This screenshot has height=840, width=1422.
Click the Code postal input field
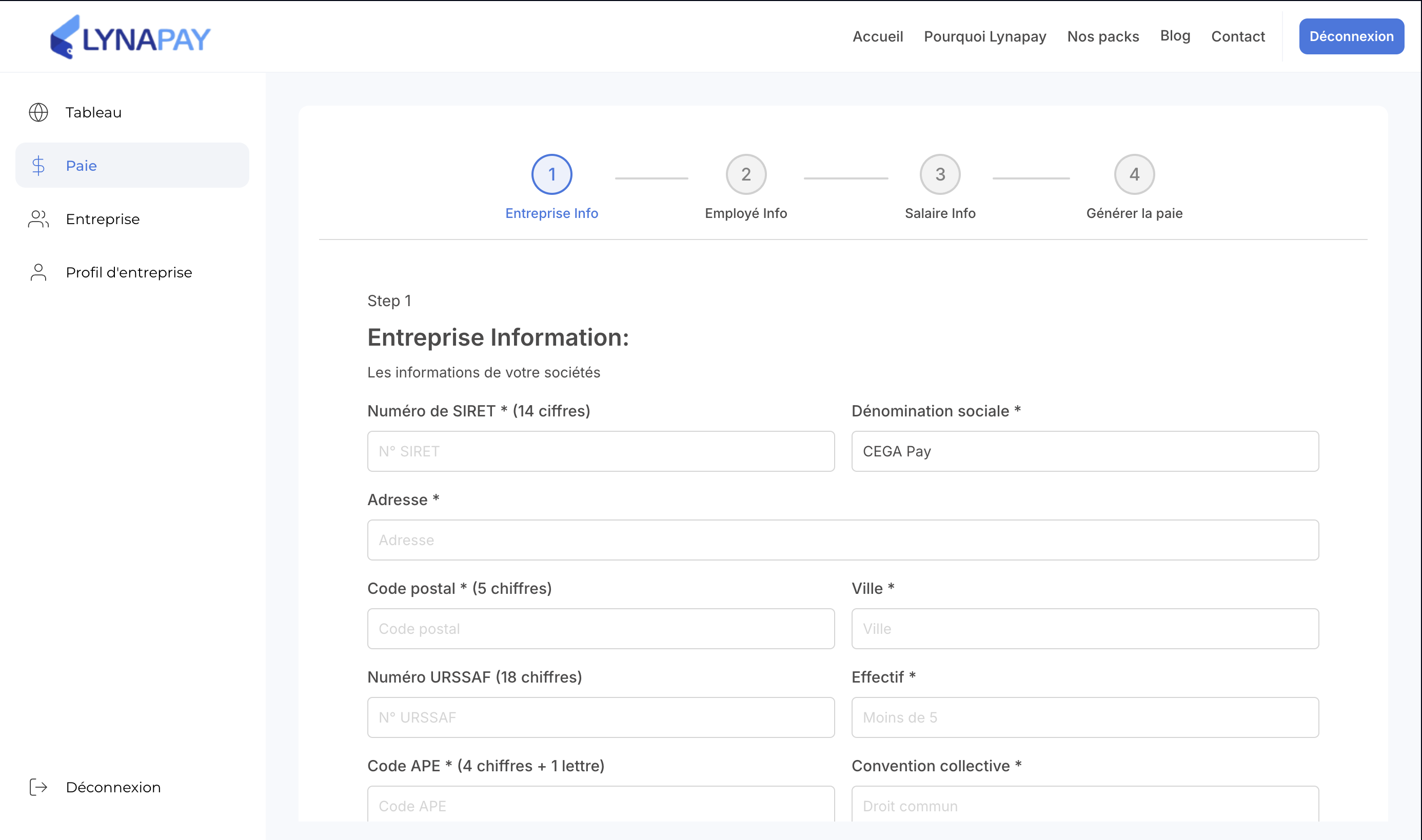click(x=601, y=629)
